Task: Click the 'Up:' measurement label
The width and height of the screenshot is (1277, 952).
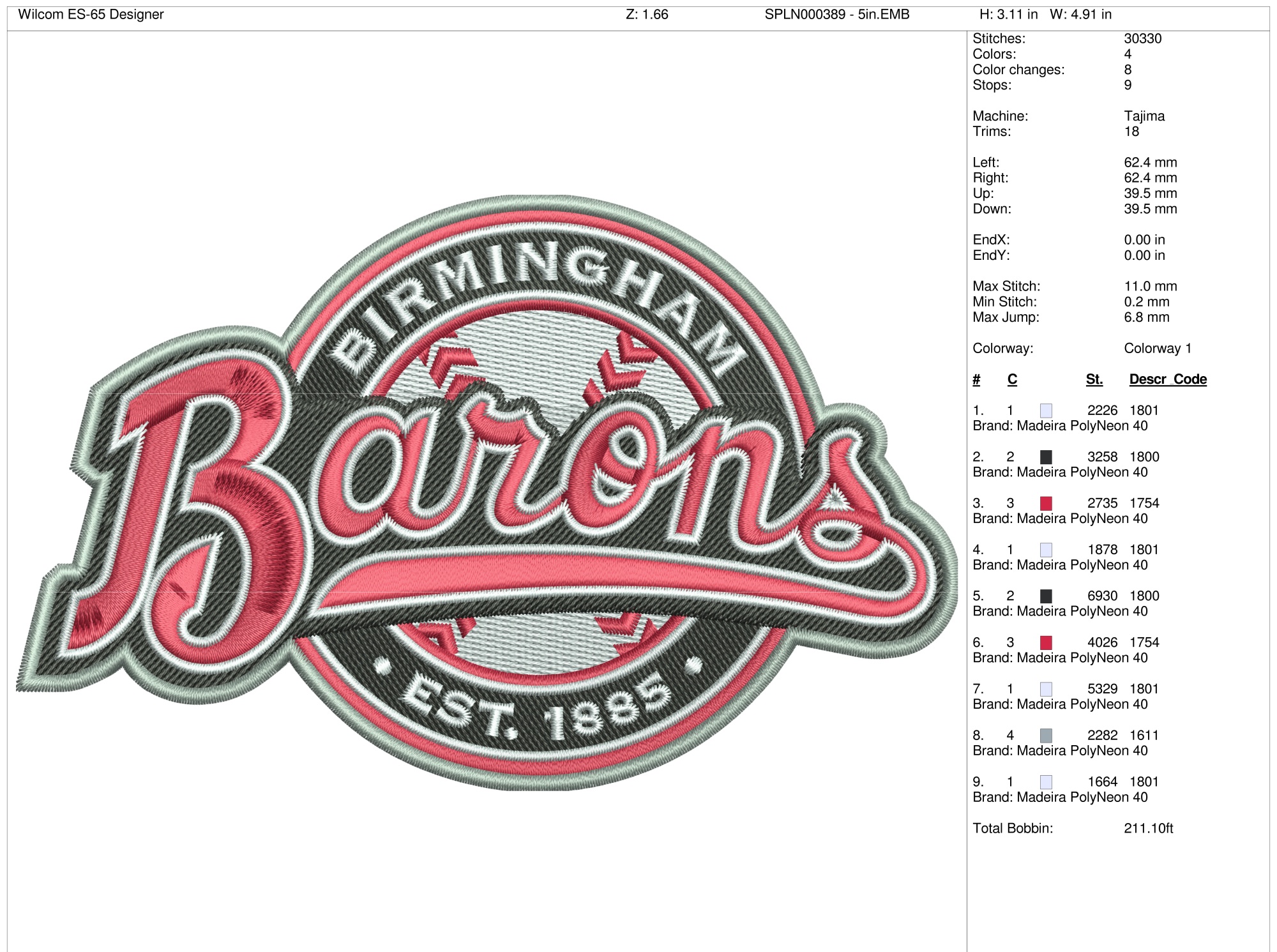Action: pyautogui.click(x=983, y=193)
